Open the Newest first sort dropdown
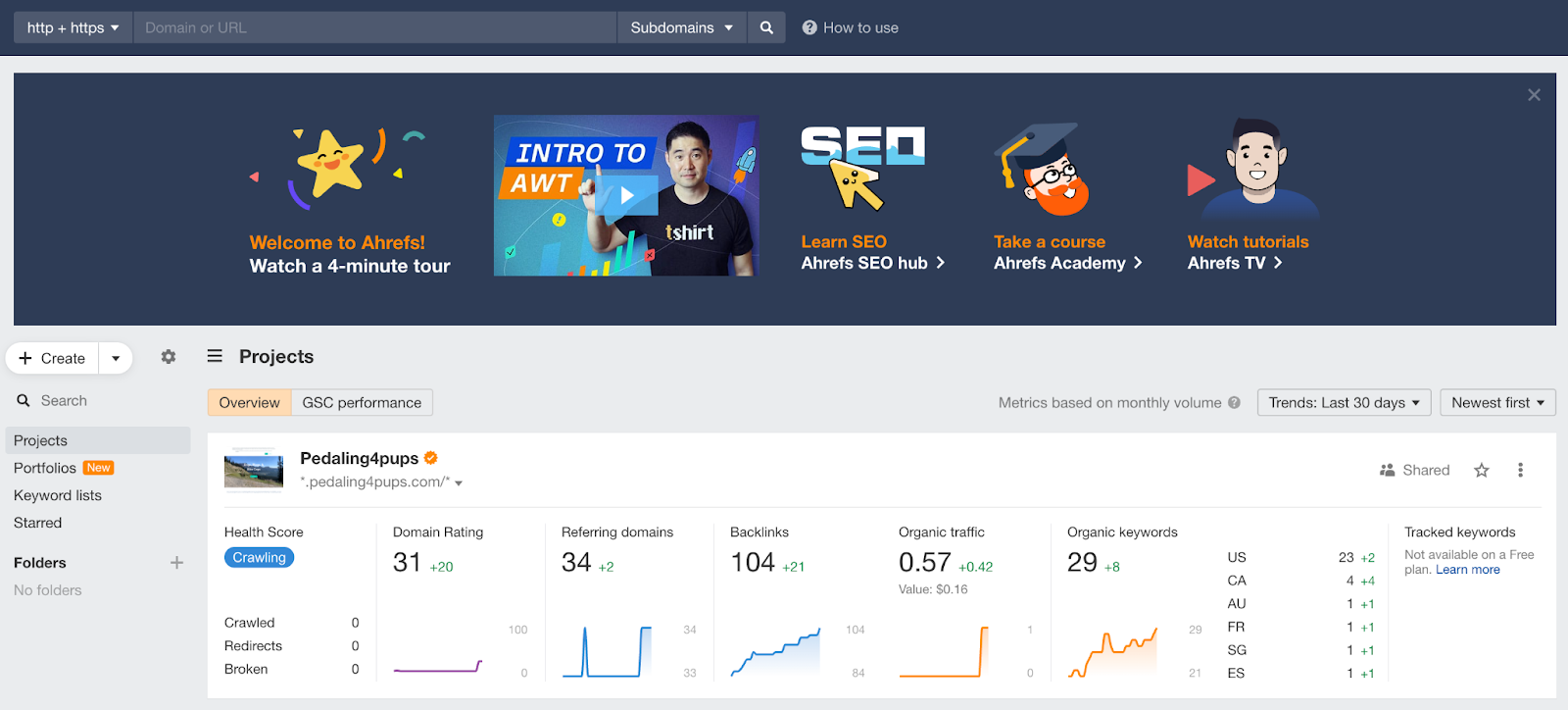1568x710 pixels. [x=1497, y=402]
